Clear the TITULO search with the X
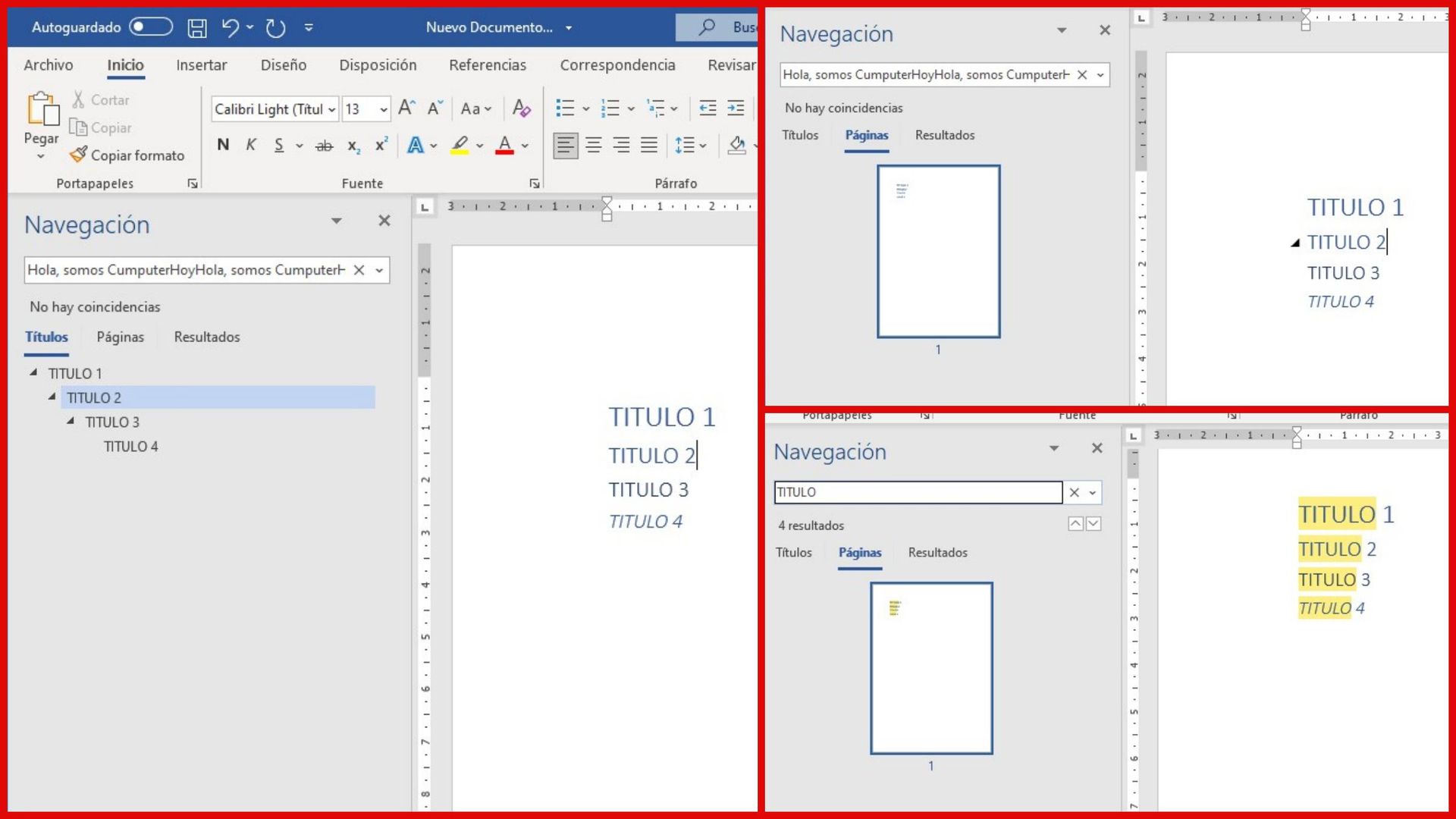Image resolution: width=1456 pixels, height=819 pixels. tap(1075, 492)
